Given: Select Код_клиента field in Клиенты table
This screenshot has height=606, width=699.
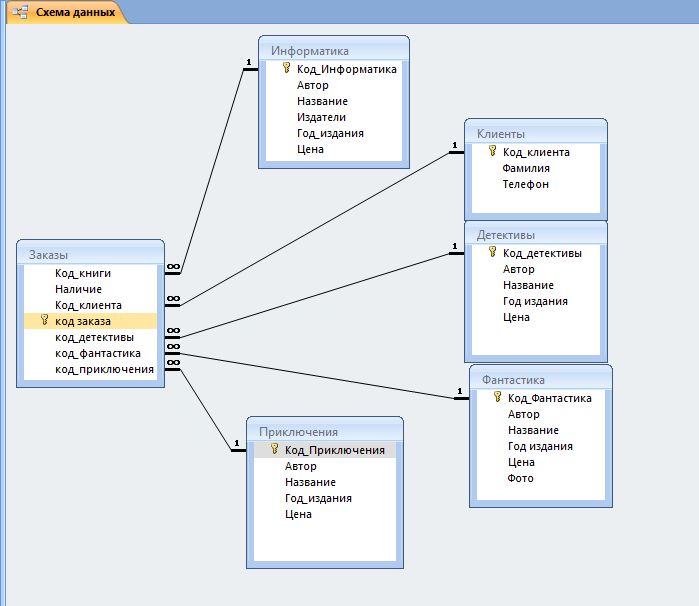Looking at the screenshot, I should coord(536,152).
